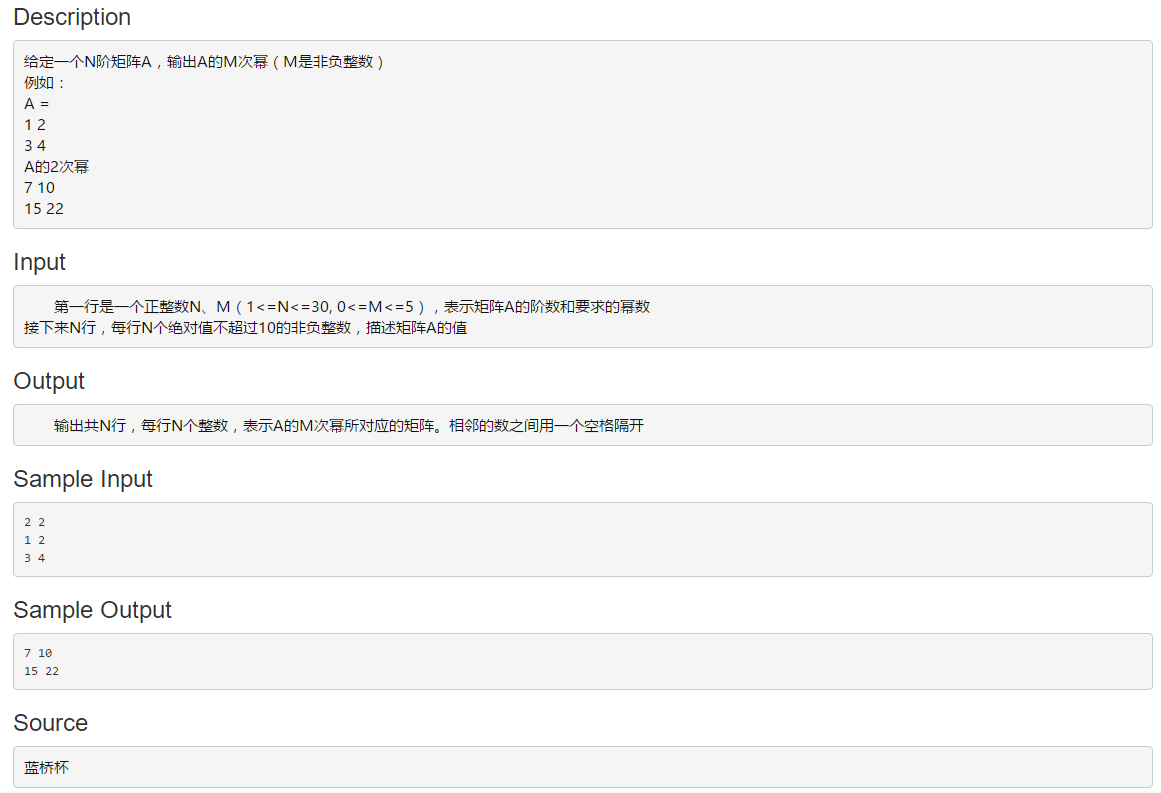Viewport: 1161px width, 793px height.
Task: Click the Sample Input heading
Action: tap(83, 479)
